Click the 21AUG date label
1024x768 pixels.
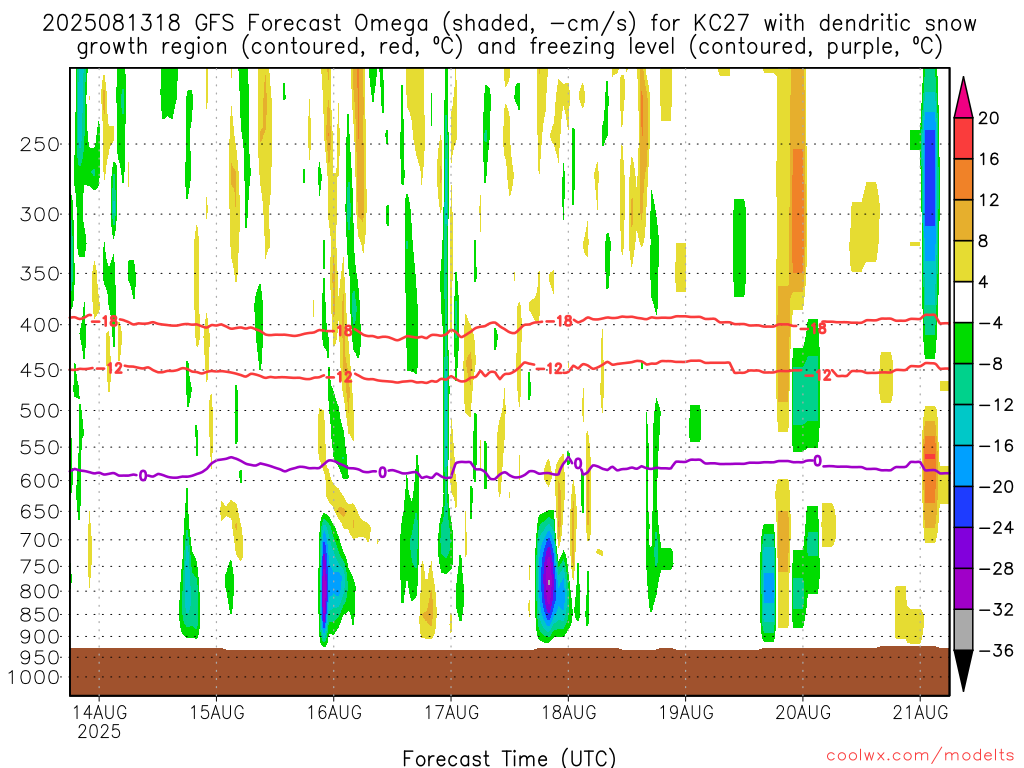920,711
